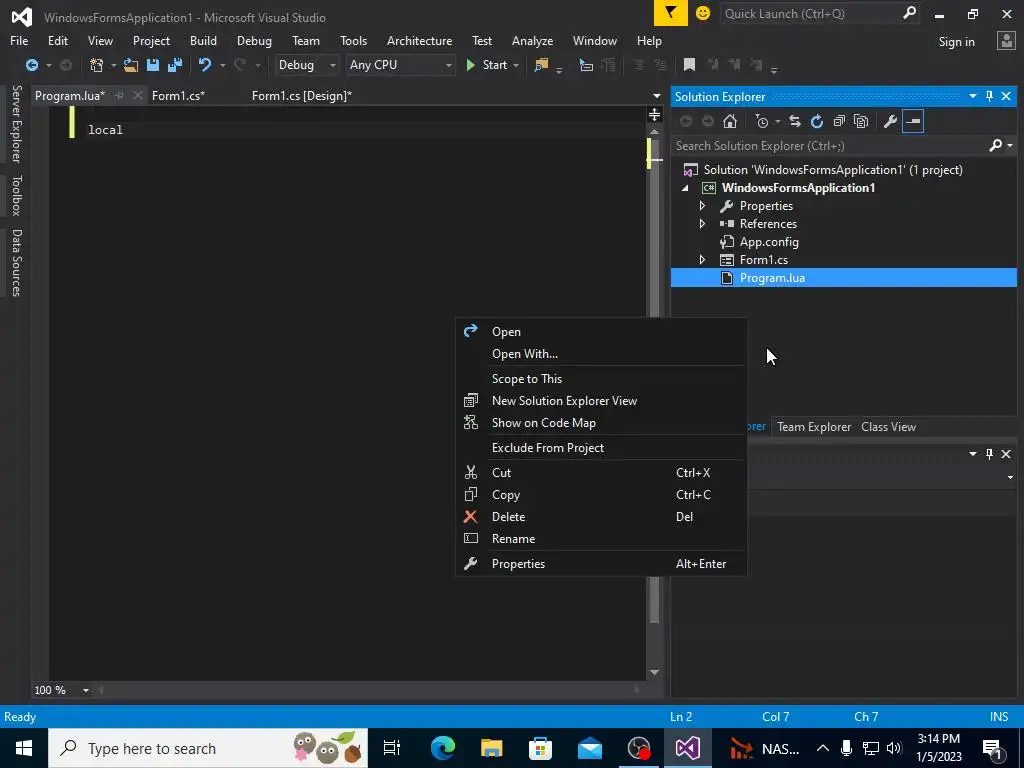Click the Home icon in Solution Explorer
This screenshot has width=1024, height=768.
click(x=730, y=121)
